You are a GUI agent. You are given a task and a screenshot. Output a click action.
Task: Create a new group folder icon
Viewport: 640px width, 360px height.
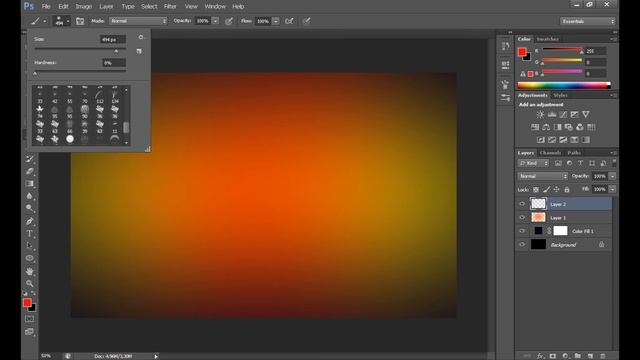tap(578, 356)
